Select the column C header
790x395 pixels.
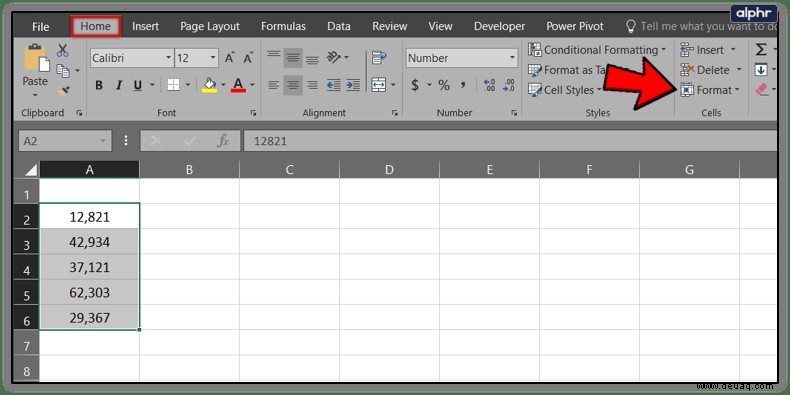(289, 170)
